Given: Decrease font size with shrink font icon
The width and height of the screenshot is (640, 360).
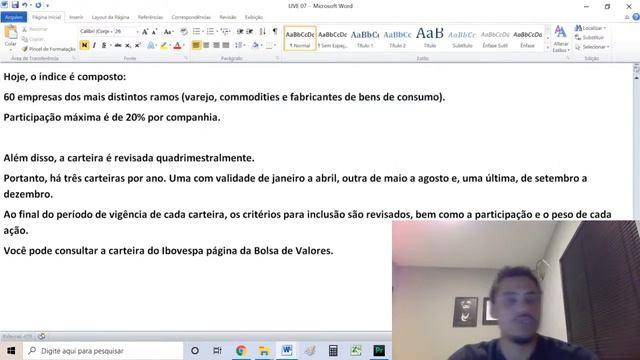Looking at the screenshot, I should point(154,31).
